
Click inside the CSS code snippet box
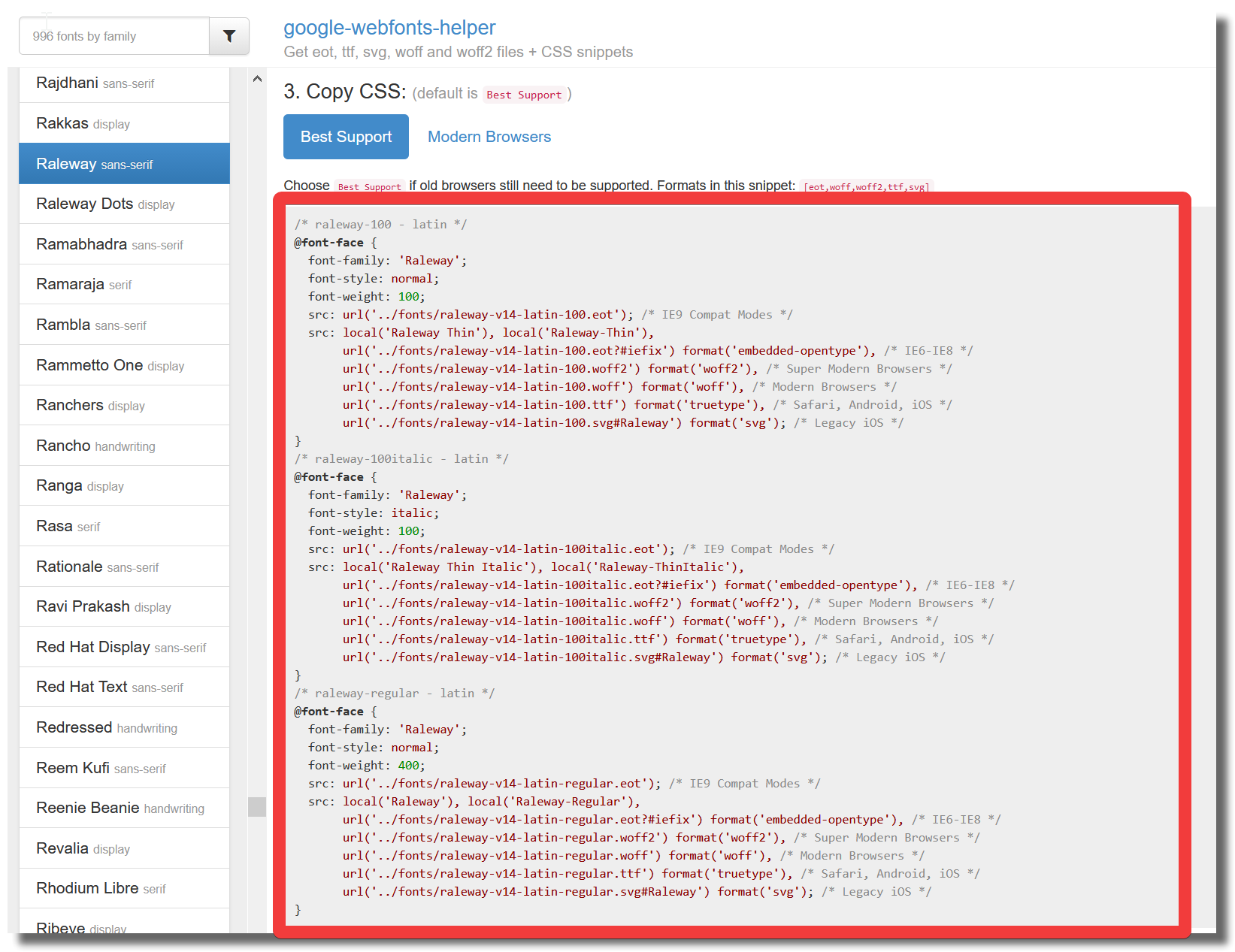click(731, 564)
